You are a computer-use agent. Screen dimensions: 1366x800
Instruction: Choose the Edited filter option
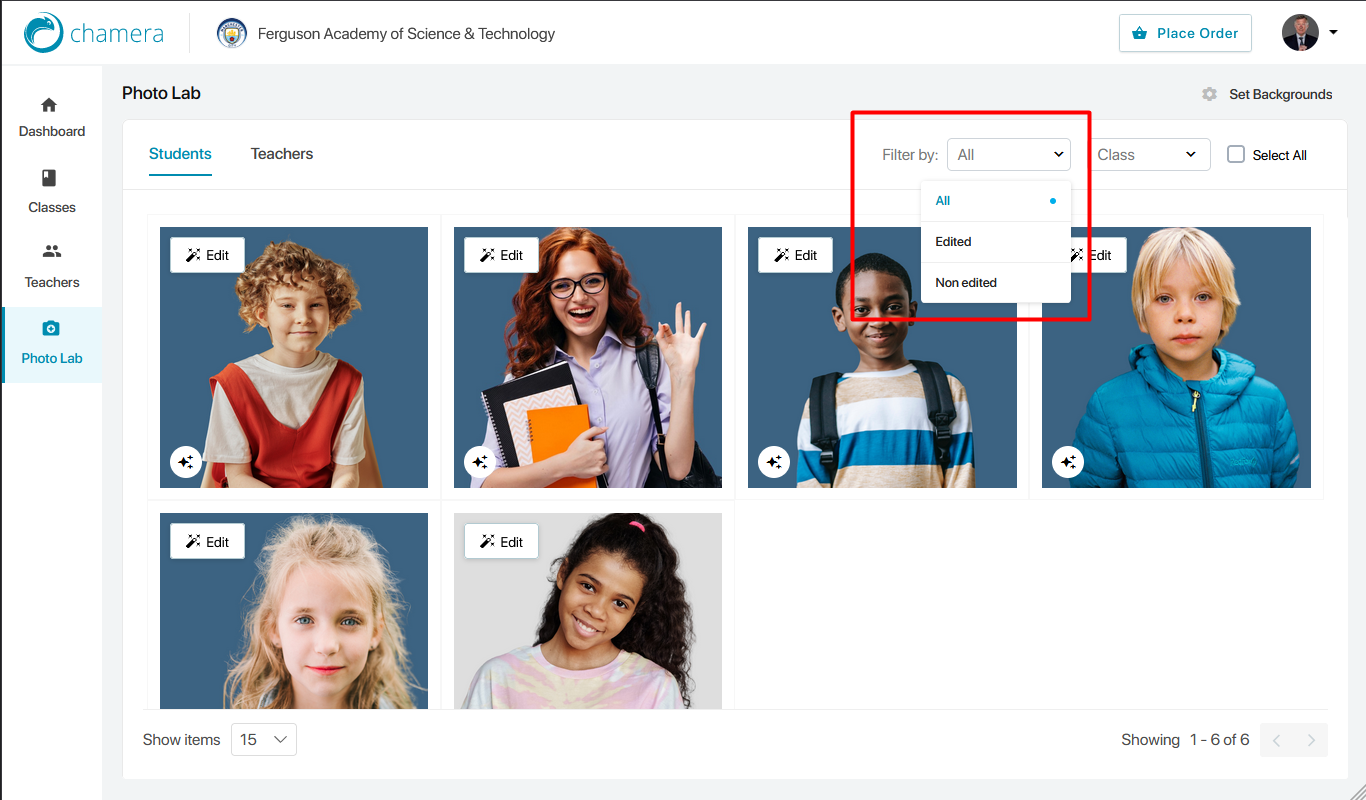996,242
